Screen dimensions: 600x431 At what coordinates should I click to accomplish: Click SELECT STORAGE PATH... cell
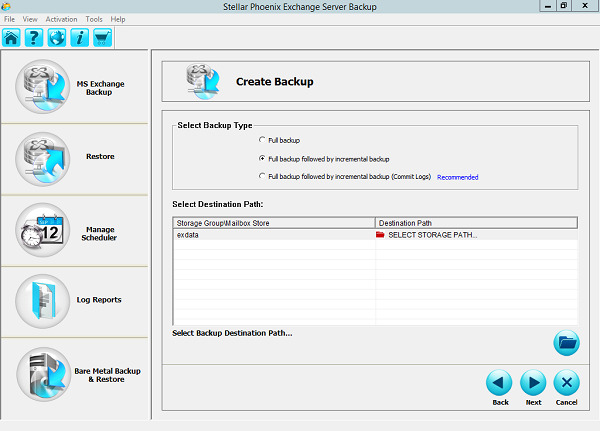(476, 235)
